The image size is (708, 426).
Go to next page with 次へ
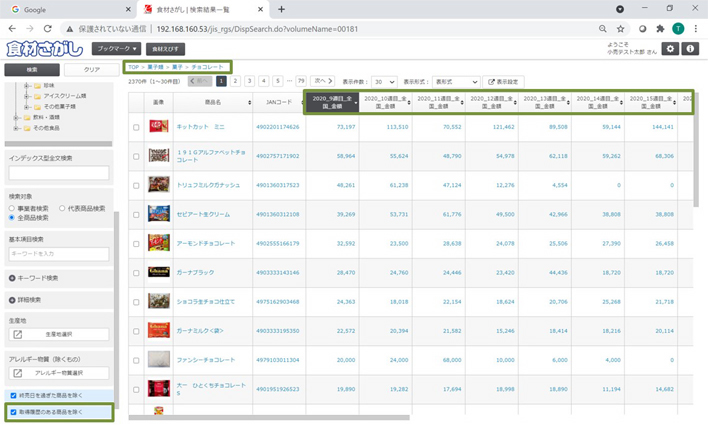tap(323, 81)
